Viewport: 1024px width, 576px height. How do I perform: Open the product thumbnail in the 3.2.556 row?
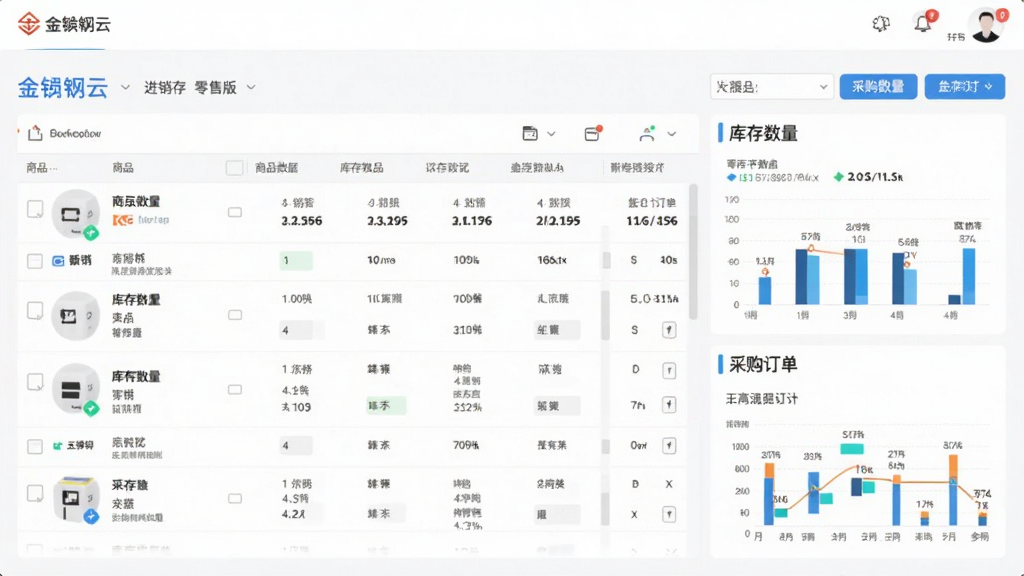pos(74,214)
